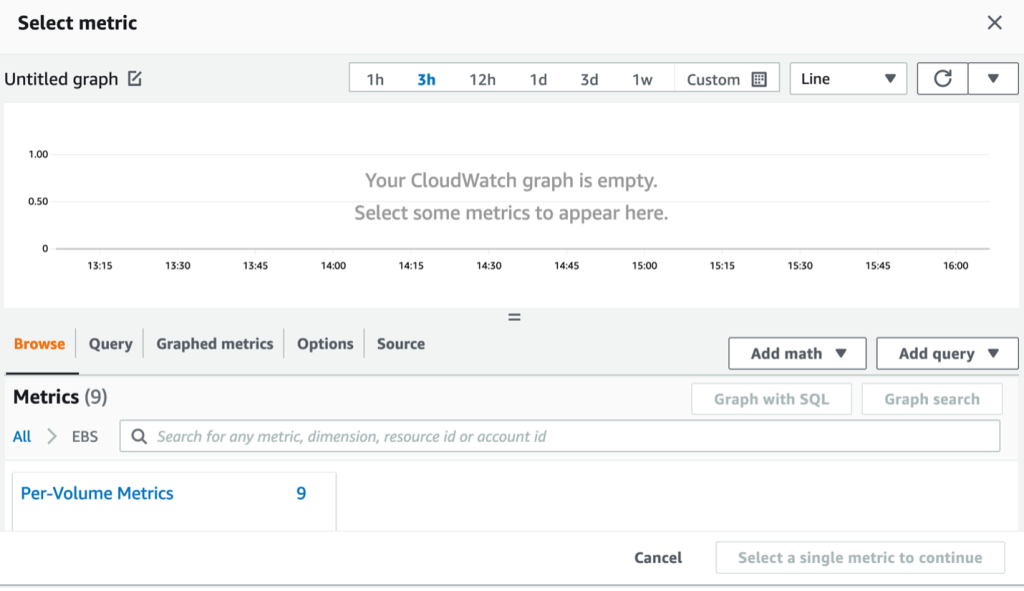Screen dimensions: 1024x591
Task: Enable the 12h time range
Action: pos(482,78)
